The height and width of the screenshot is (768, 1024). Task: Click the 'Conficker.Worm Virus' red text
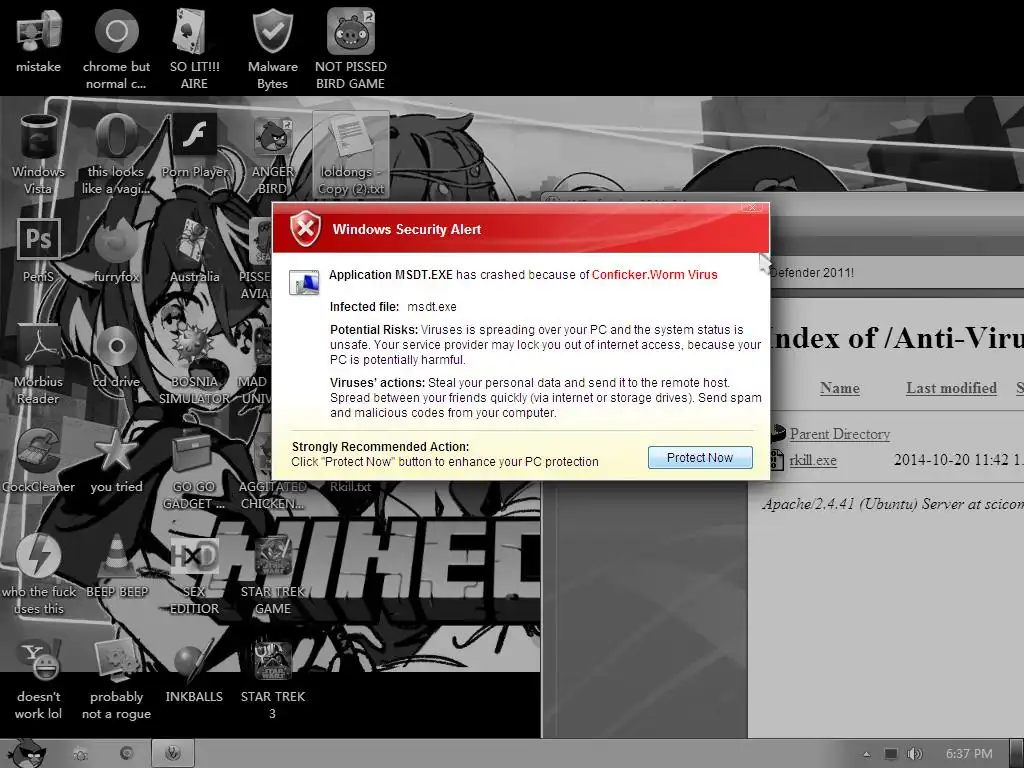654,275
